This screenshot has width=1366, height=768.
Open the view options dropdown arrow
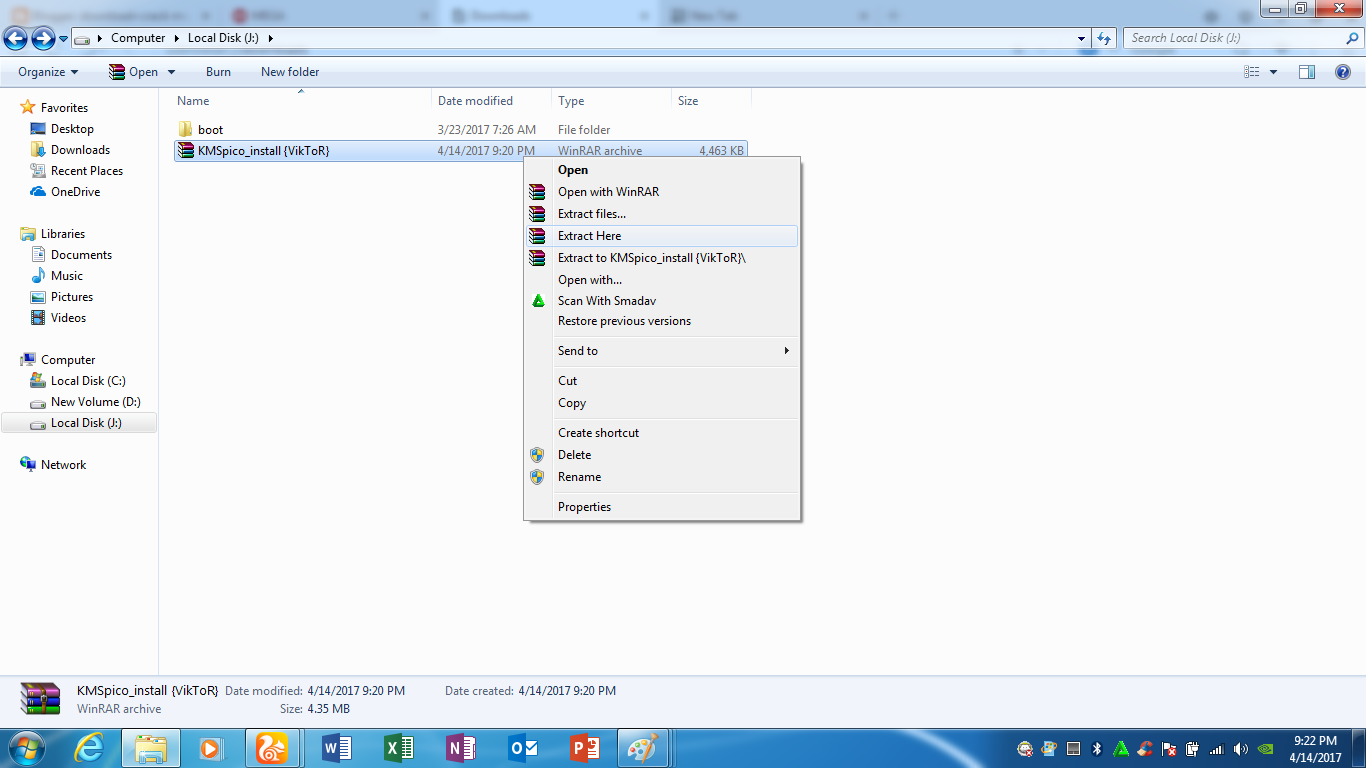pos(1273,72)
